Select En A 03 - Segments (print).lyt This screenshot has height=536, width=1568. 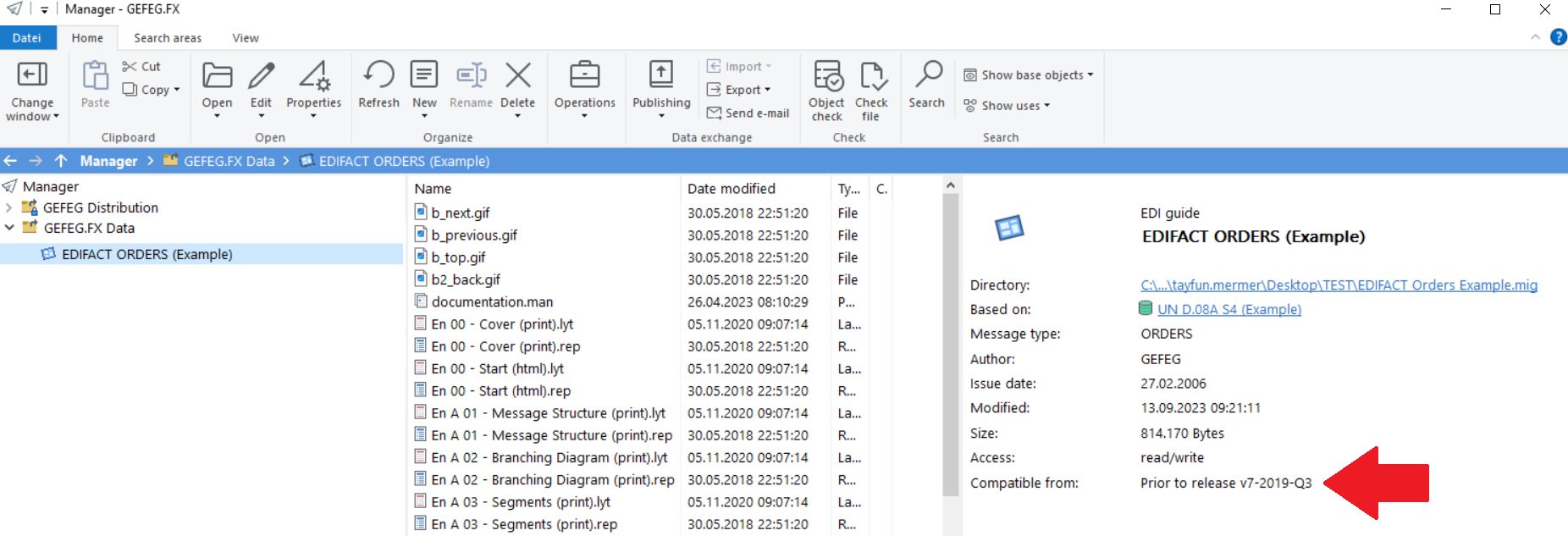click(x=521, y=501)
